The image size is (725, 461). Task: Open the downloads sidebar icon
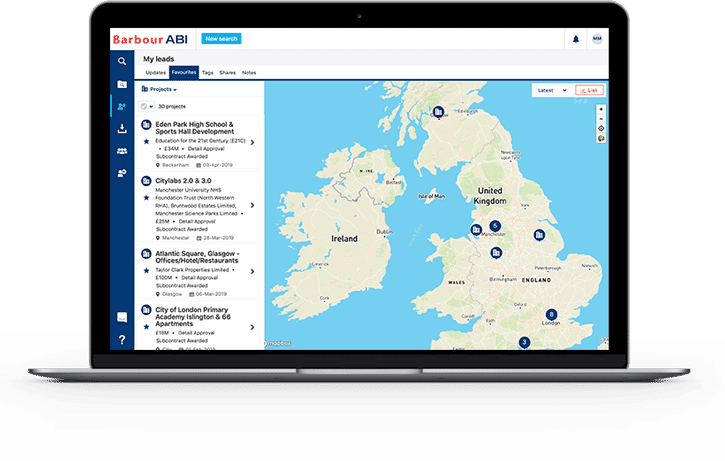[122, 129]
